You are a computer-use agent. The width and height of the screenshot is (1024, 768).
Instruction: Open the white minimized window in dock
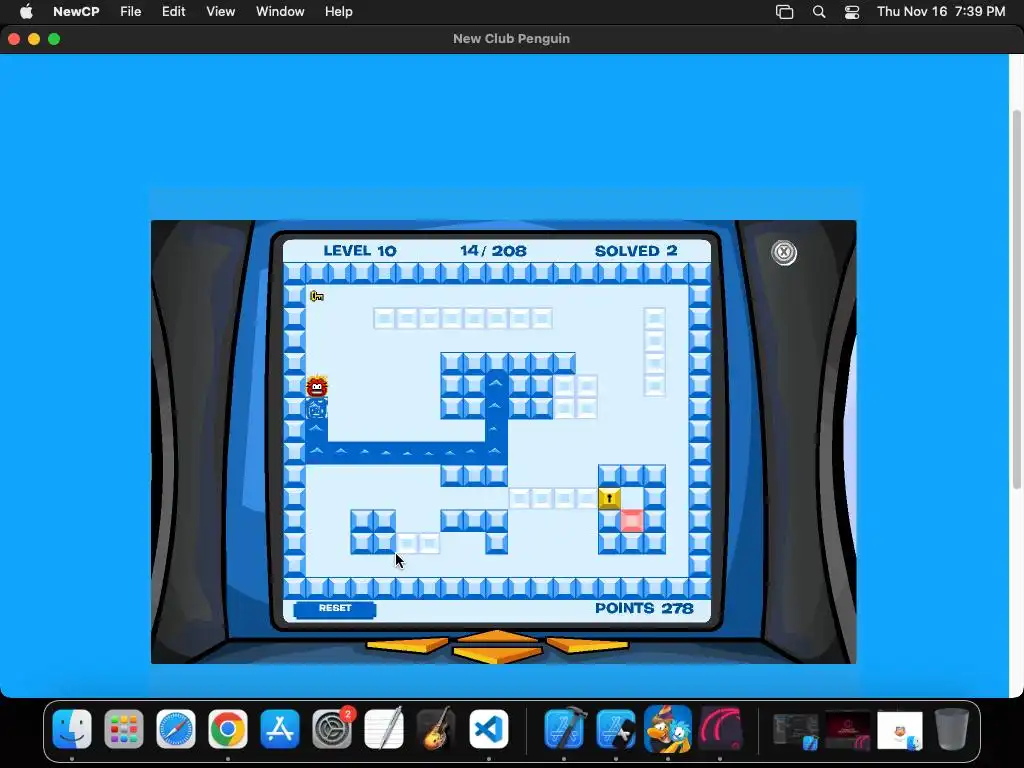tap(900, 730)
